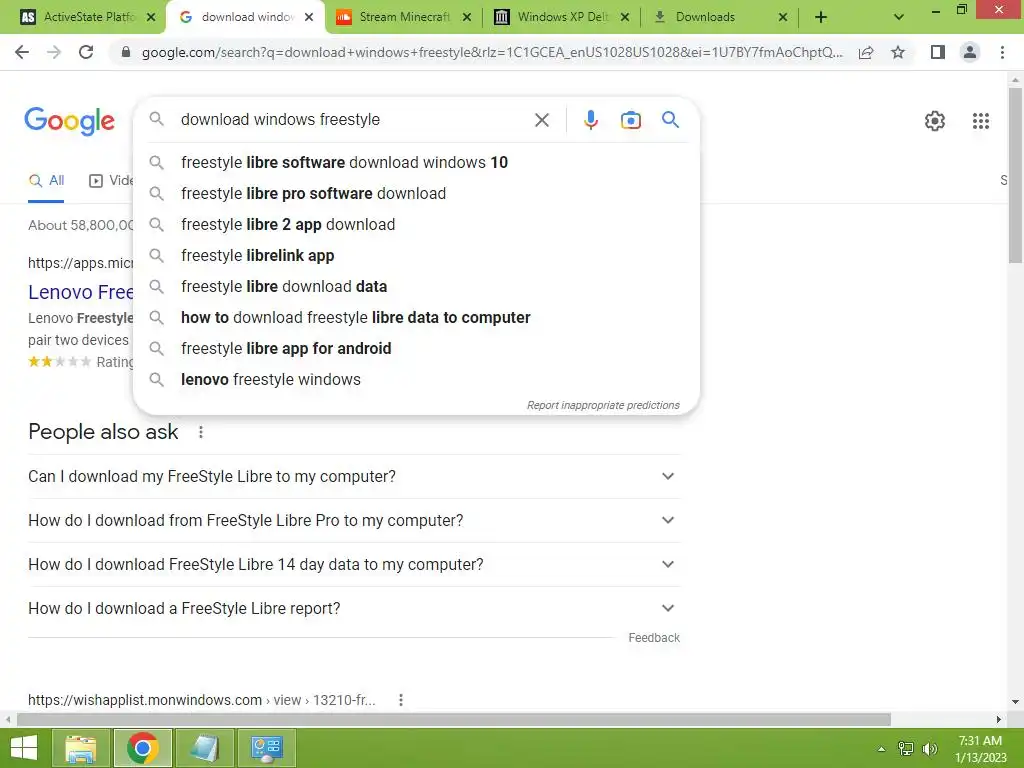Close the ActiveState Platform tab
The width and height of the screenshot is (1024, 768).
(151, 17)
